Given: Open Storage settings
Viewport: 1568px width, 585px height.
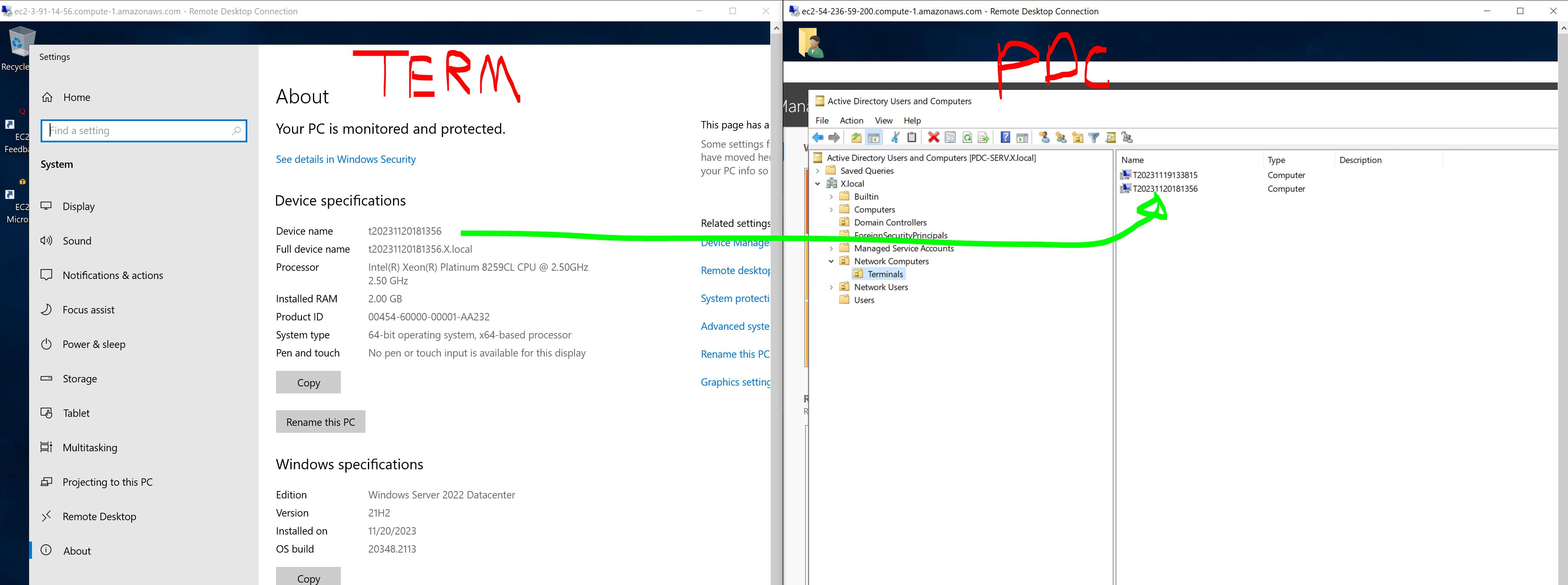Looking at the screenshot, I should point(144,379).
